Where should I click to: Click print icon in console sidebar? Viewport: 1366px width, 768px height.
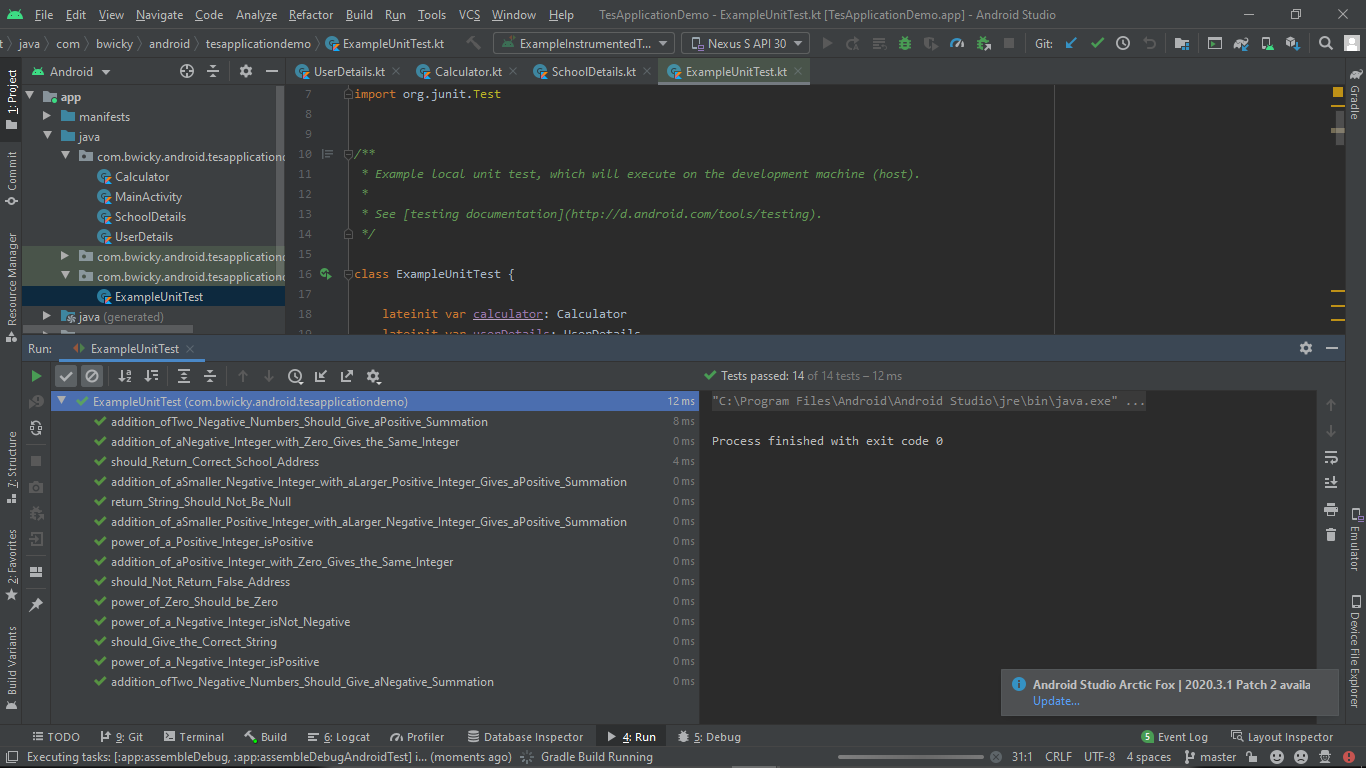pyautogui.click(x=1330, y=509)
